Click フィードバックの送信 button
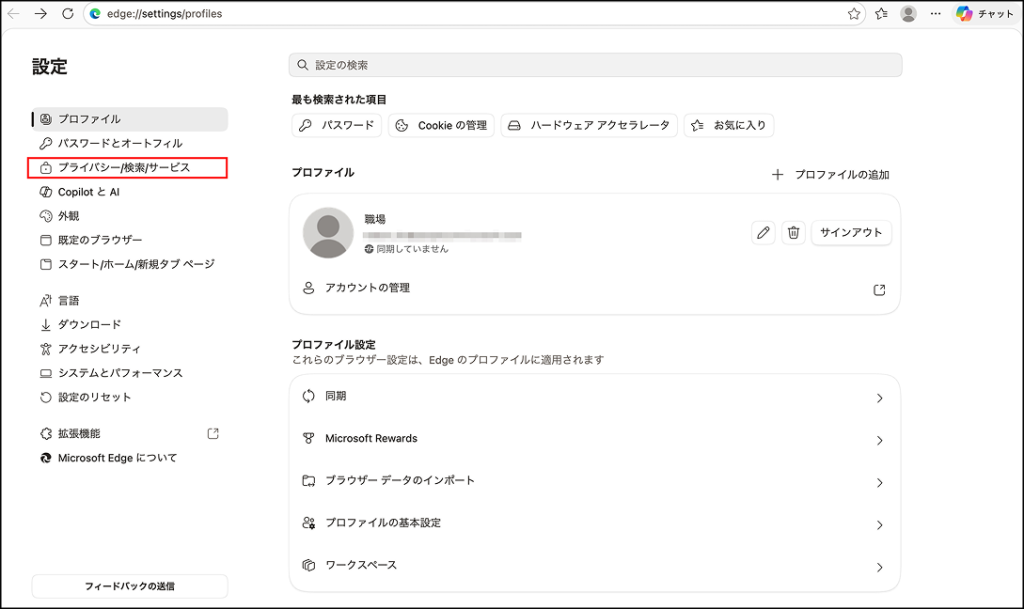Screen dimensions: 1024x609 [130, 586]
